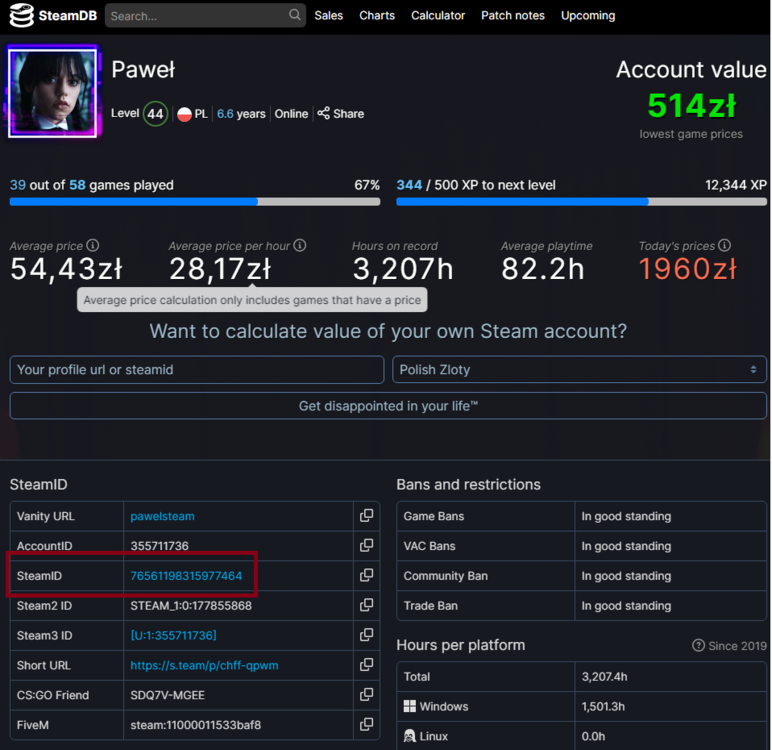Screen dimensions: 772x750
Task: Click the 3,207h hours on record value
Action: click(x=403, y=269)
